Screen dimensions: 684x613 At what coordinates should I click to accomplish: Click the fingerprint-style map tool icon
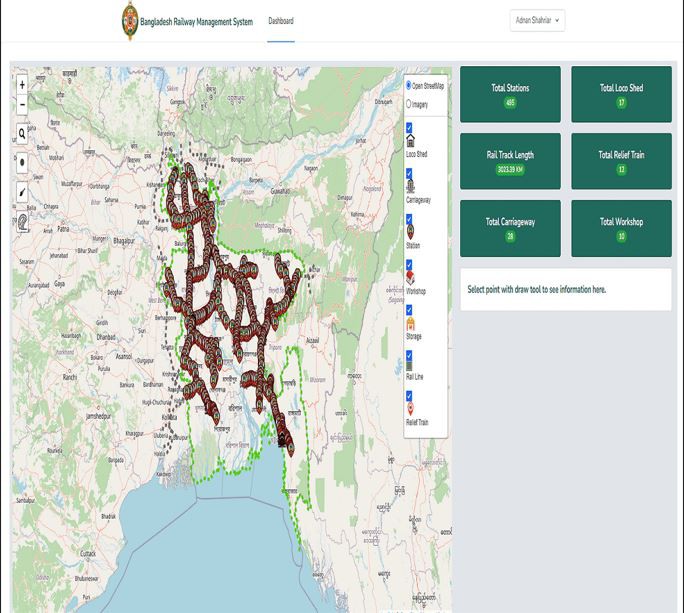22,222
